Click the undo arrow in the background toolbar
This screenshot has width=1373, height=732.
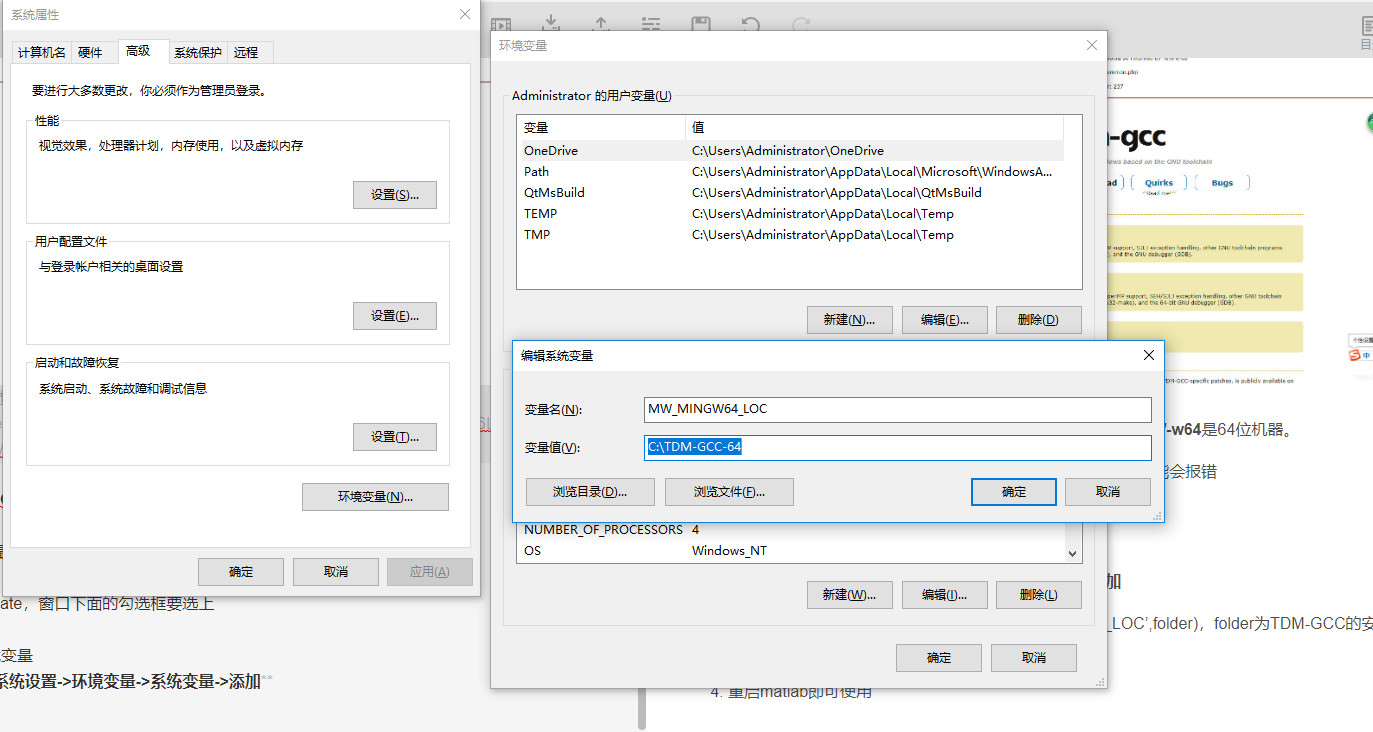tap(750, 24)
